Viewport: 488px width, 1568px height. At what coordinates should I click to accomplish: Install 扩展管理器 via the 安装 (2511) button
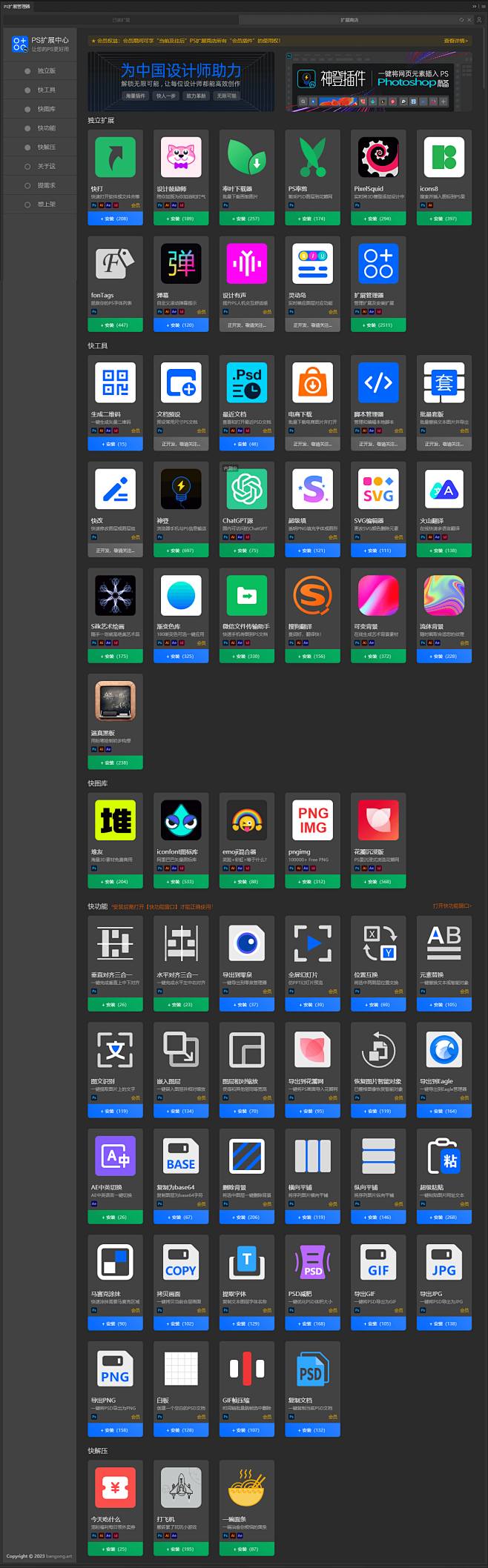click(378, 325)
